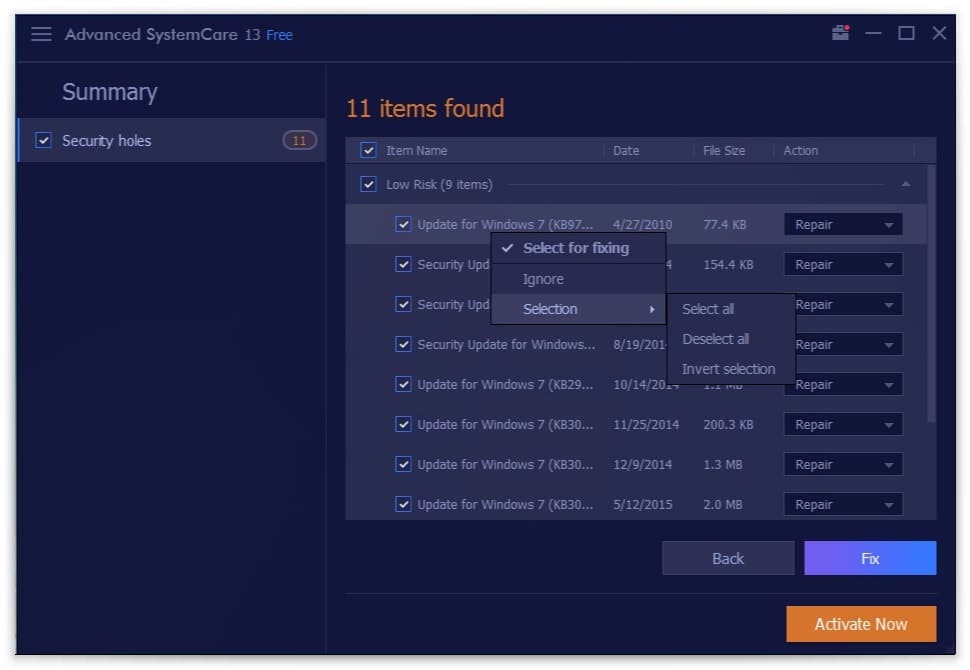This screenshot has height=670, width=970.
Task: Close the Advanced SystemCare window
Action: click(x=939, y=33)
